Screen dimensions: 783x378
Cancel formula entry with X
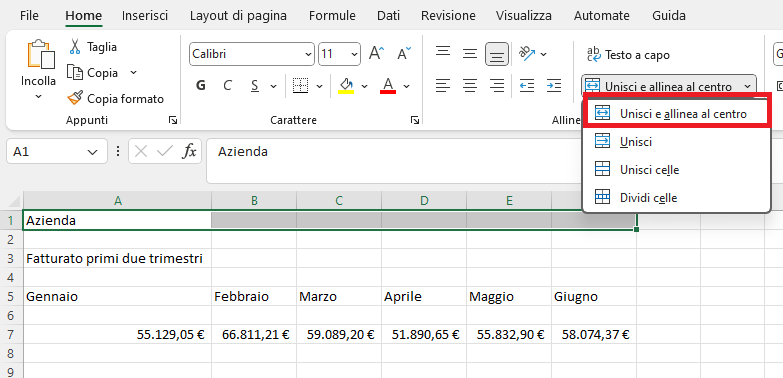[x=141, y=151]
